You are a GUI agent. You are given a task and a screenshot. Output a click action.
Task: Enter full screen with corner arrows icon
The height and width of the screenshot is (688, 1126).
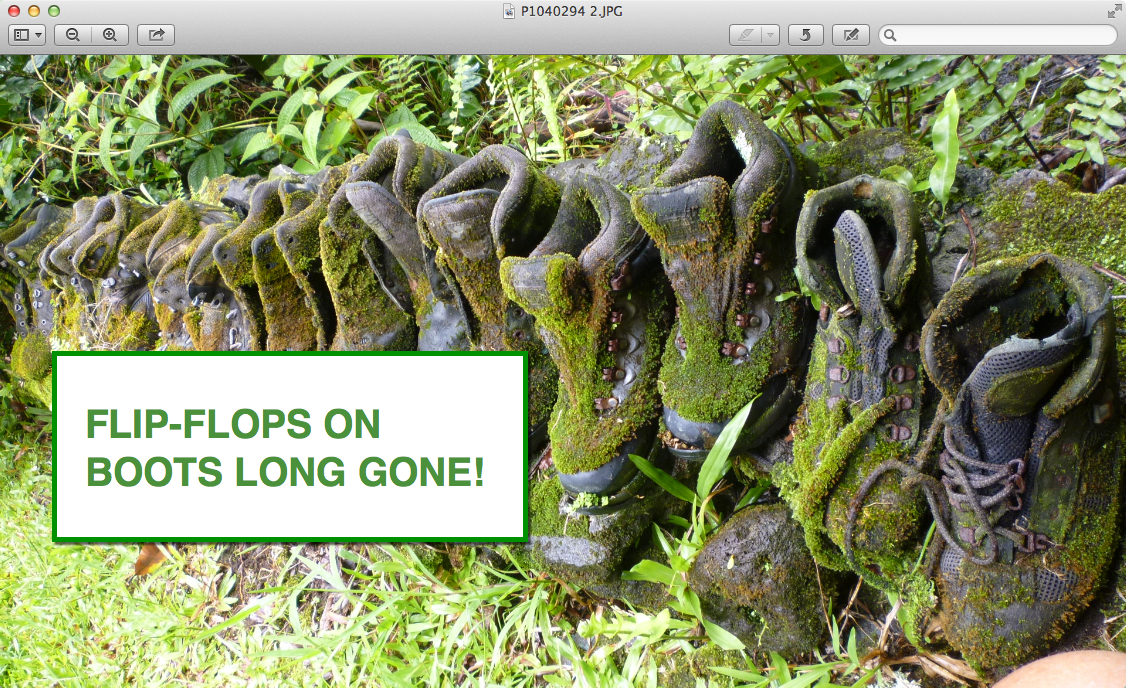pyautogui.click(x=1114, y=11)
